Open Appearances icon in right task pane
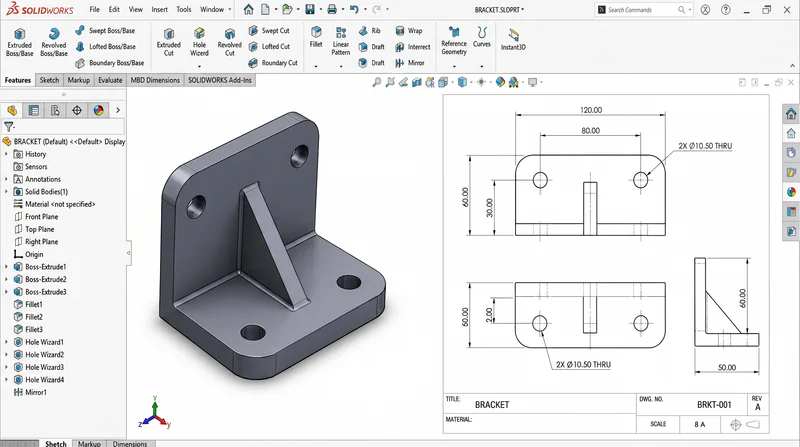Viewport: 800px width, 447px height. [x=791, y=192]
